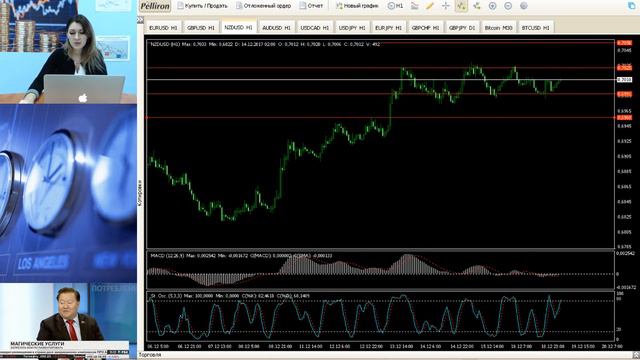Select the pencil drawing tool
This screenshot has width=640, height=360.
pos(430,6)
